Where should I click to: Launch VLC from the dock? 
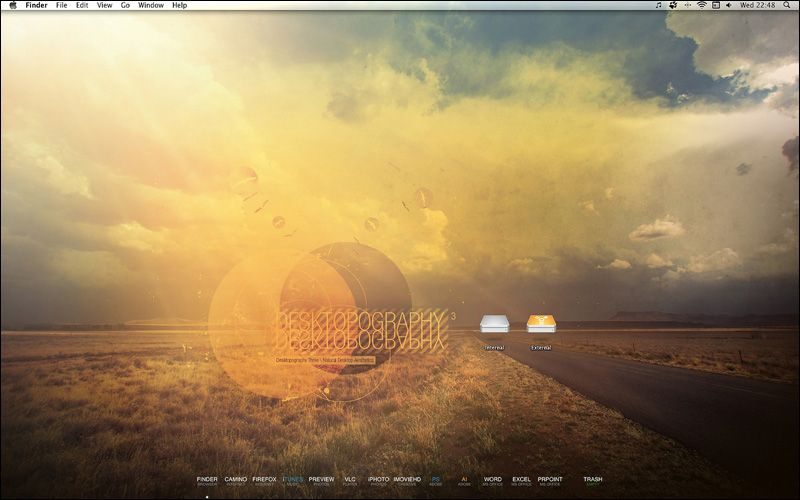tap(350, 481)
